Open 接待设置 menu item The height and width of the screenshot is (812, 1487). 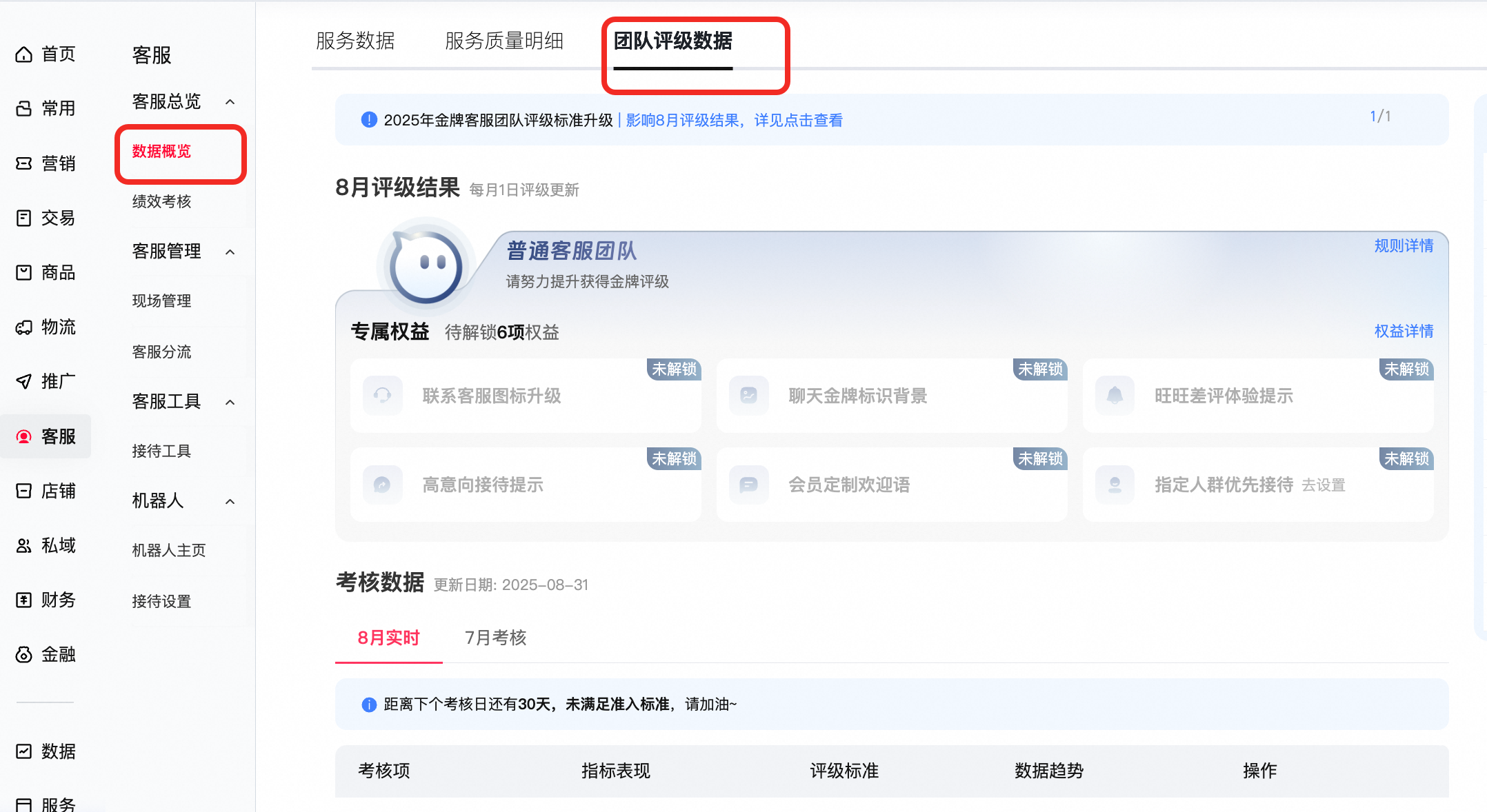161,602
